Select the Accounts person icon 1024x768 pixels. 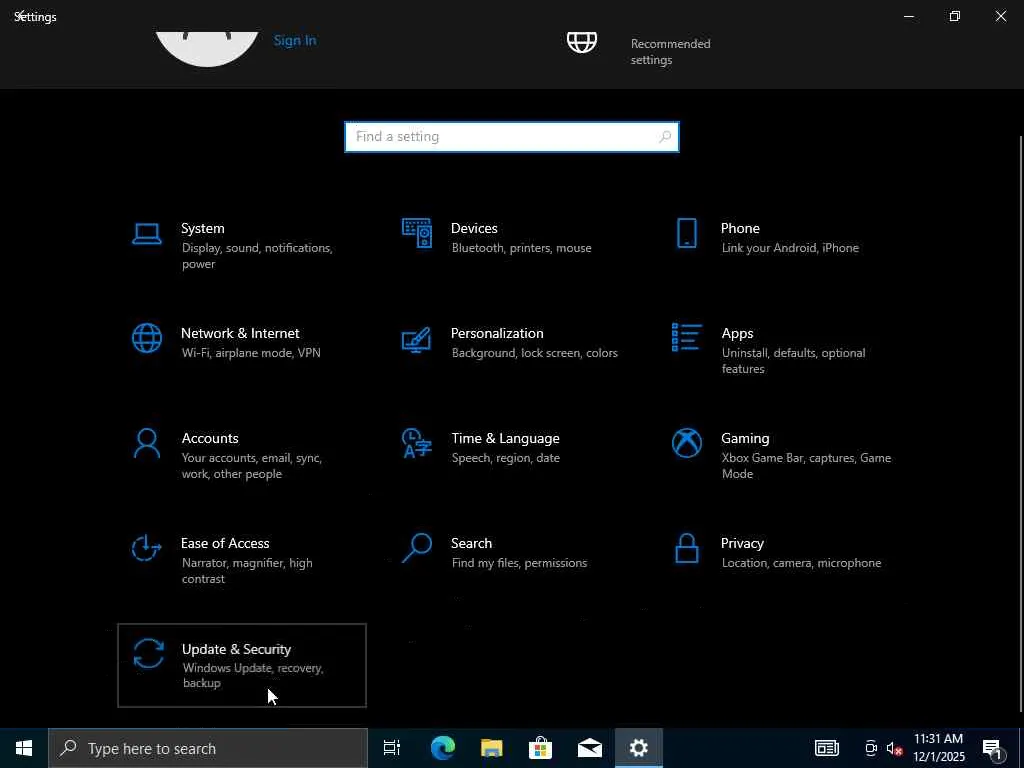point(147,443)
